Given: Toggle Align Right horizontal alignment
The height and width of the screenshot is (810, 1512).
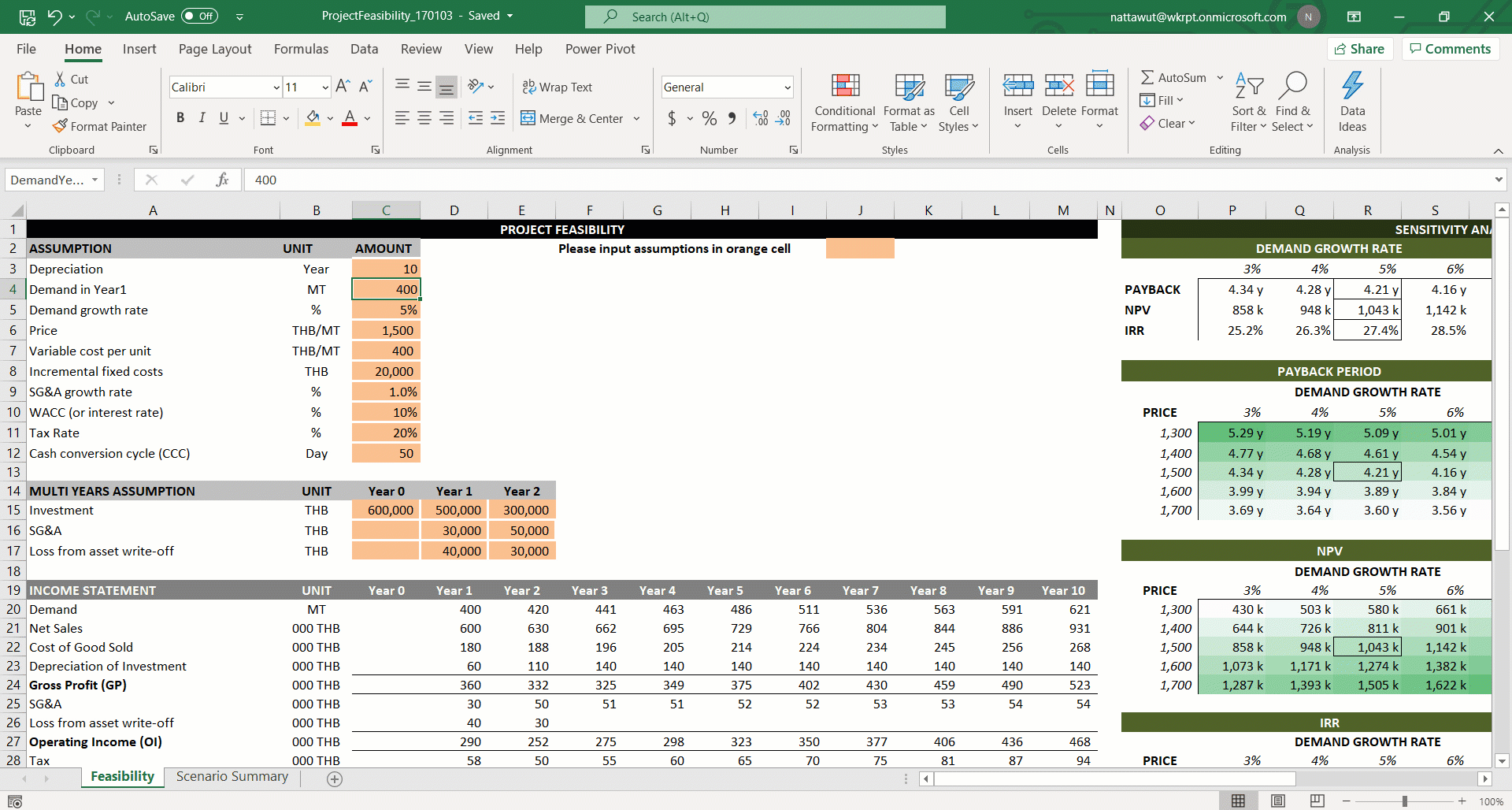Looking at the screenshot, I should coord(447,118).
